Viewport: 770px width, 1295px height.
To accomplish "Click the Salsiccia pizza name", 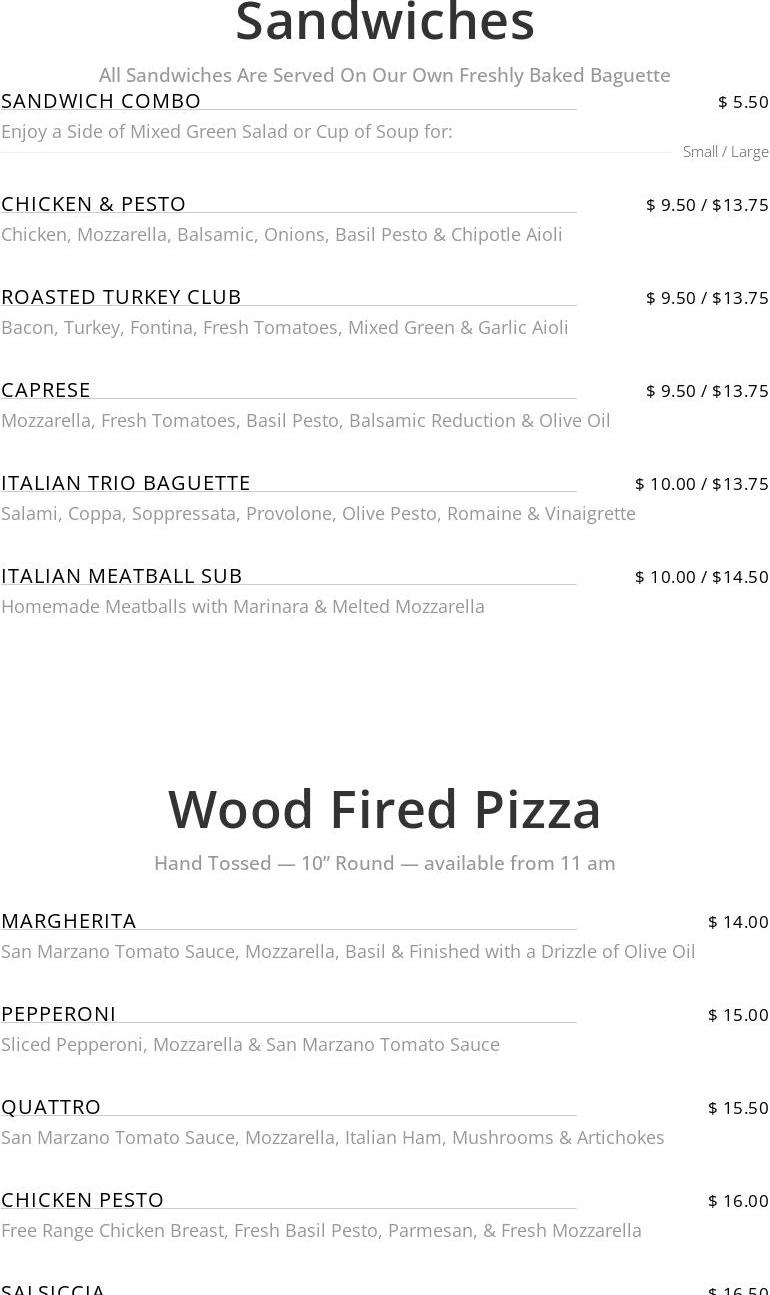I will (x=53, y=1289).
